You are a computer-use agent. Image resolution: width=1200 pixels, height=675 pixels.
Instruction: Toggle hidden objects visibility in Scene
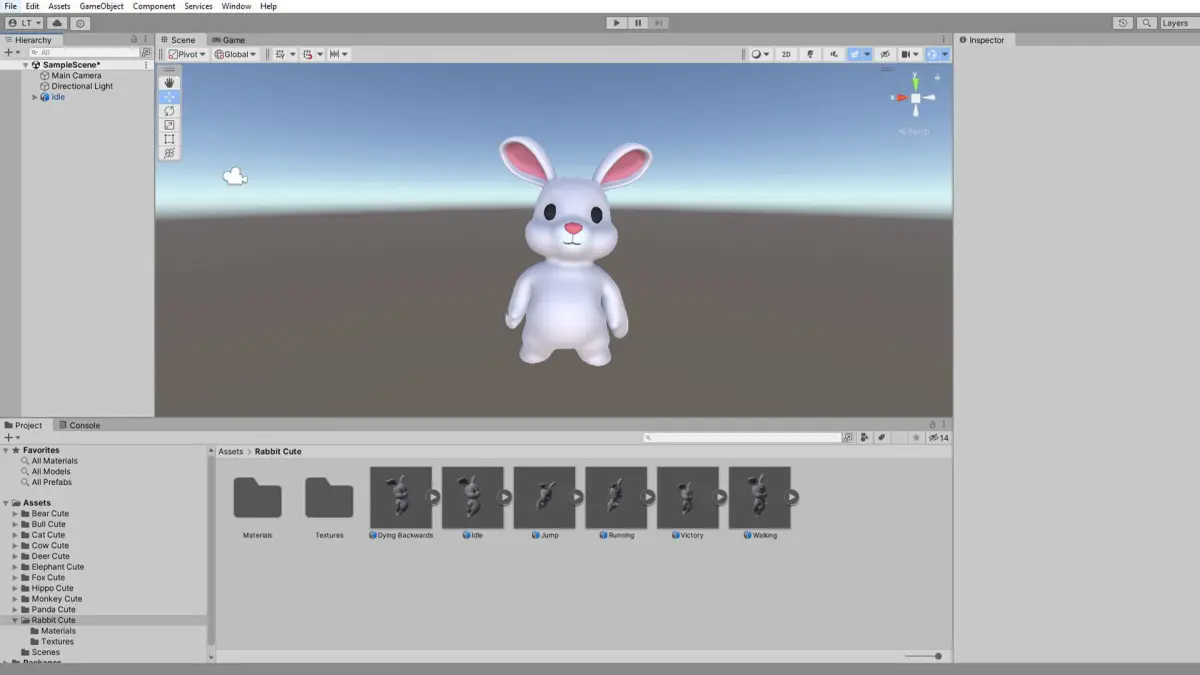(885, 54)
